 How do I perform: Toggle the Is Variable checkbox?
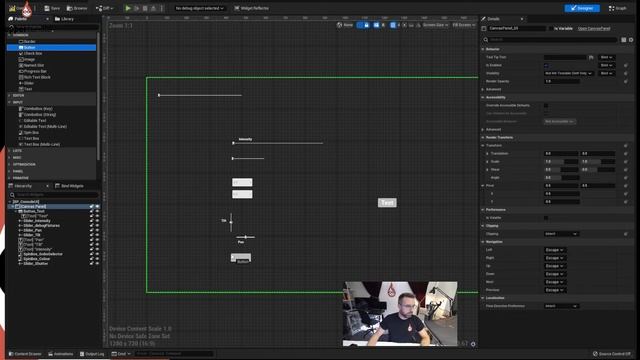(x=551, y=29)
